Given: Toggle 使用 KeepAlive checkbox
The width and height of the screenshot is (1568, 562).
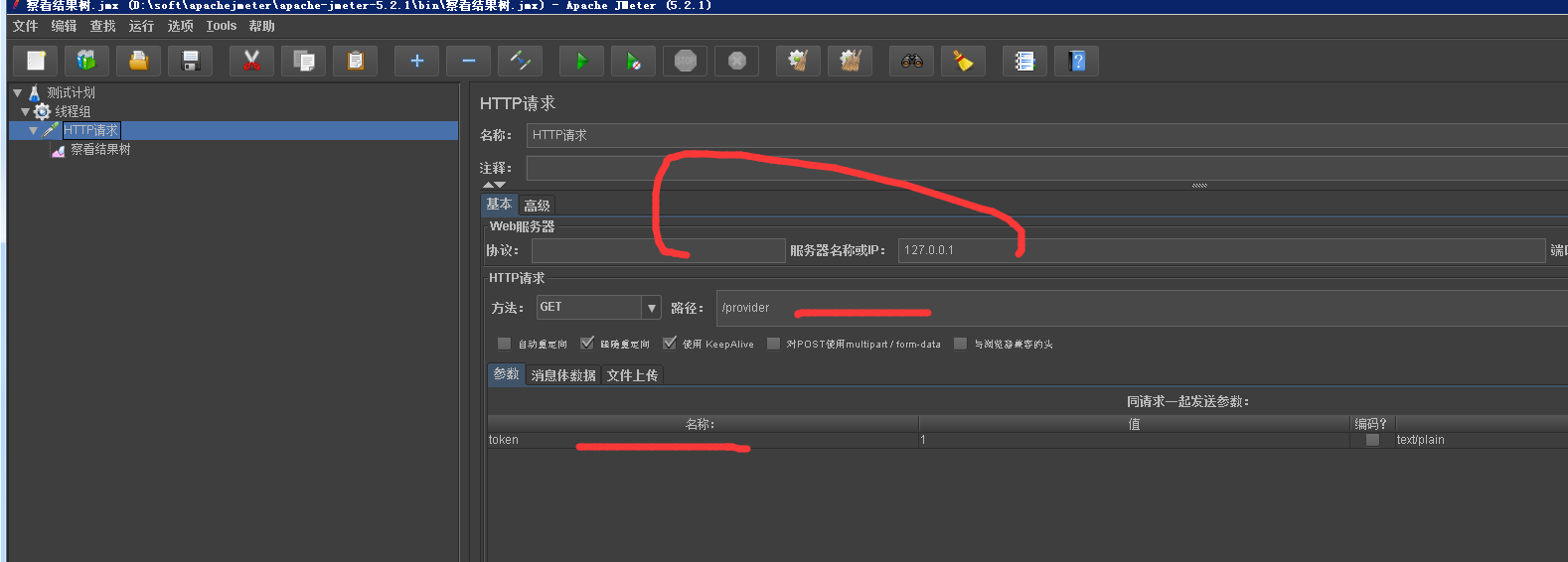Looking at the screenshot, I should pos(670,344).
